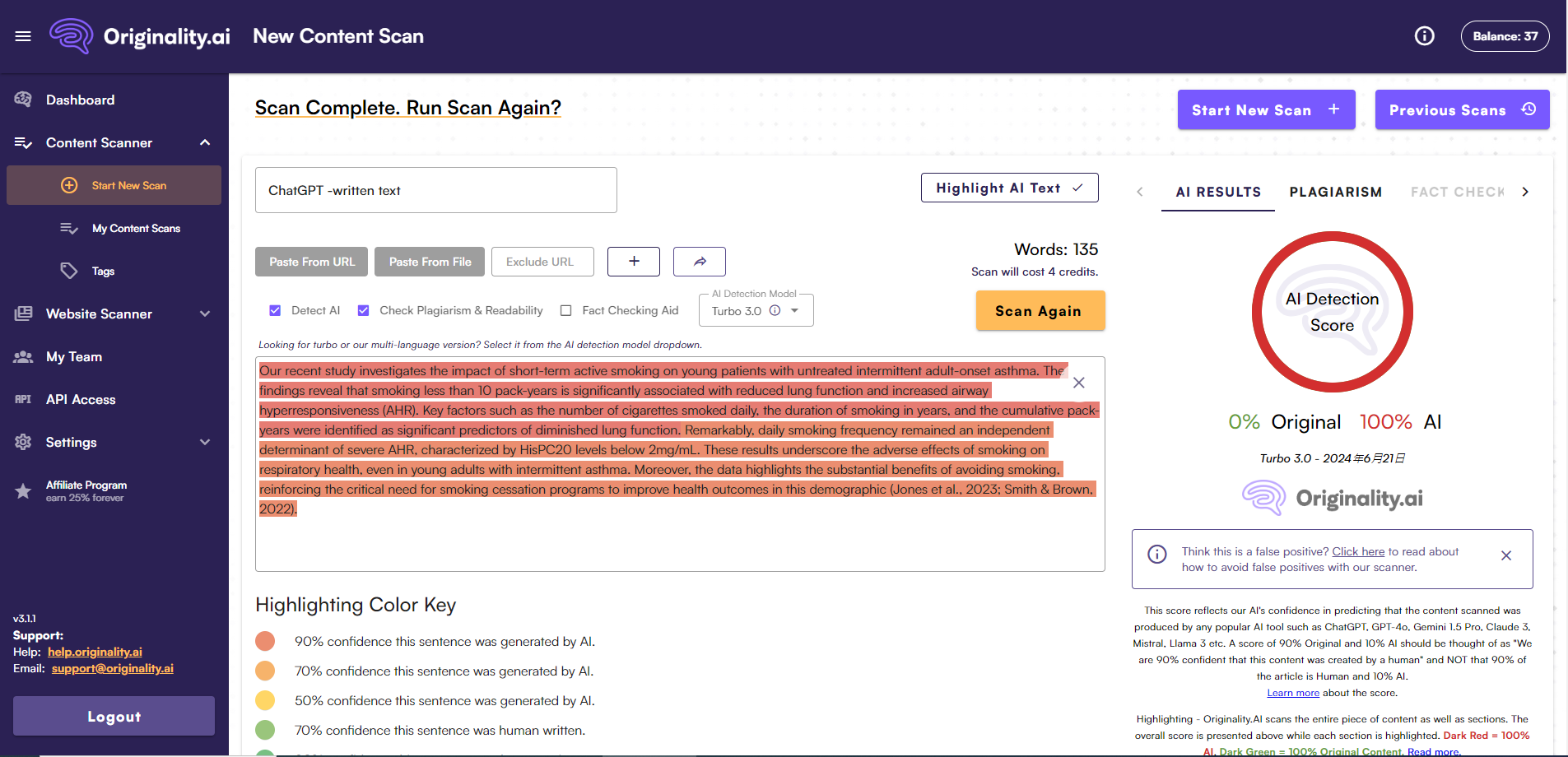Click the info icon beside Turbo 3.0
The image size is (1568, 757).
(775, 310)
